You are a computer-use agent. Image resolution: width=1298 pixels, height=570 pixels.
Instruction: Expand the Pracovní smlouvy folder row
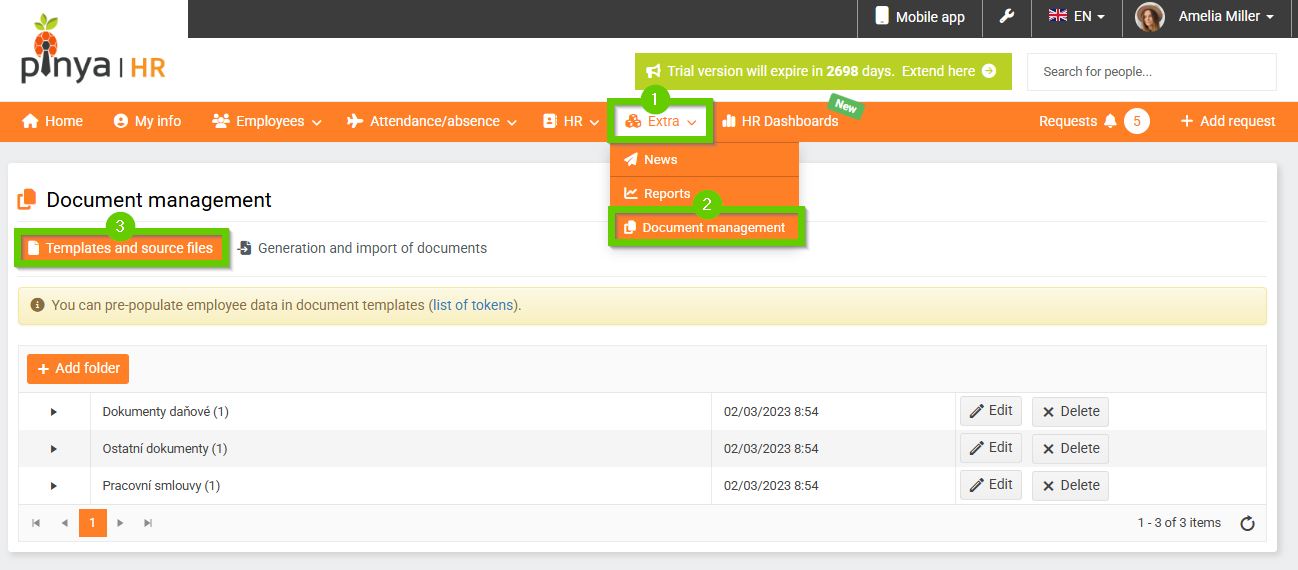click(54, 486)
